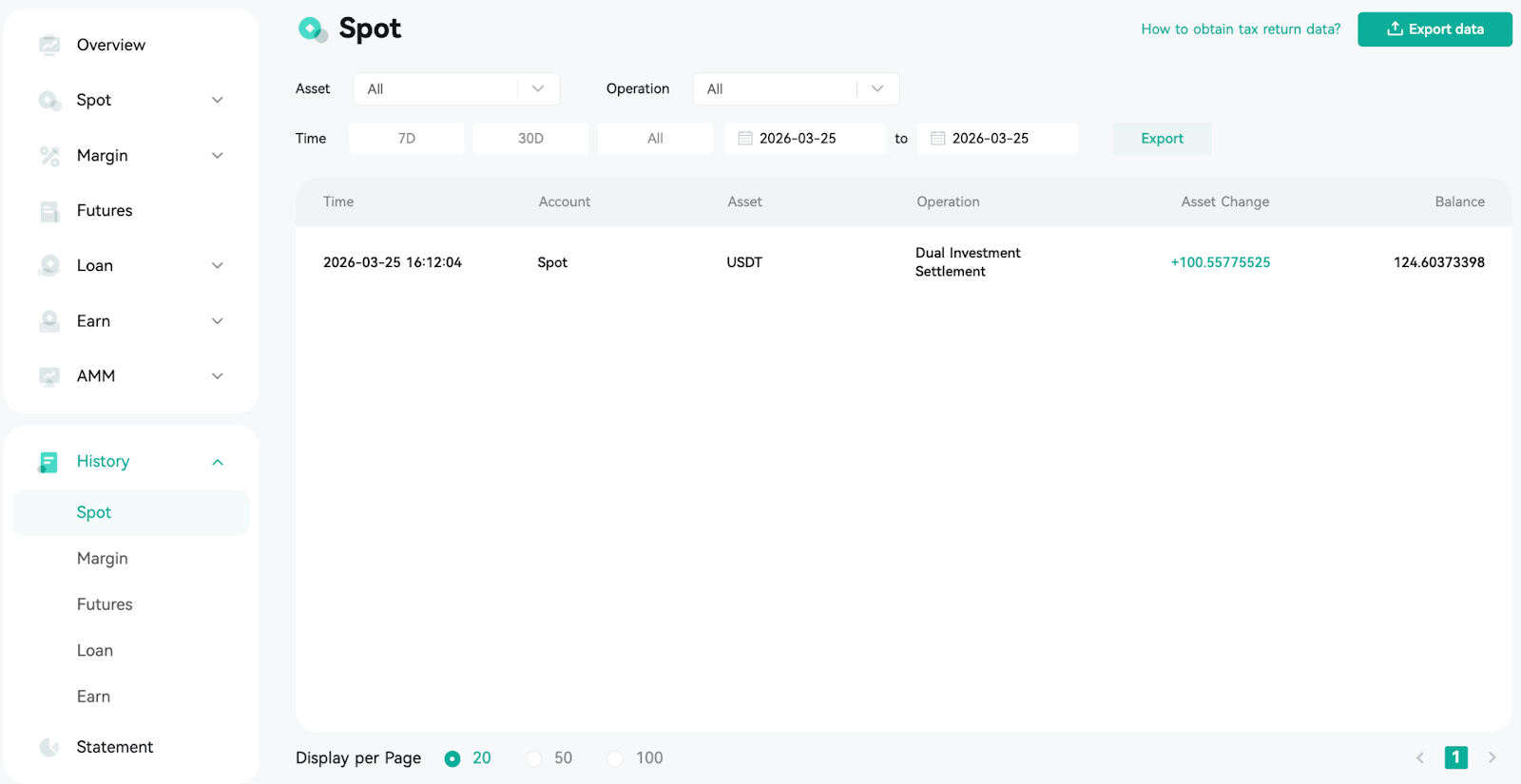
Task: Click asset change +100.55775525
Action: [x=1221, y=262]
